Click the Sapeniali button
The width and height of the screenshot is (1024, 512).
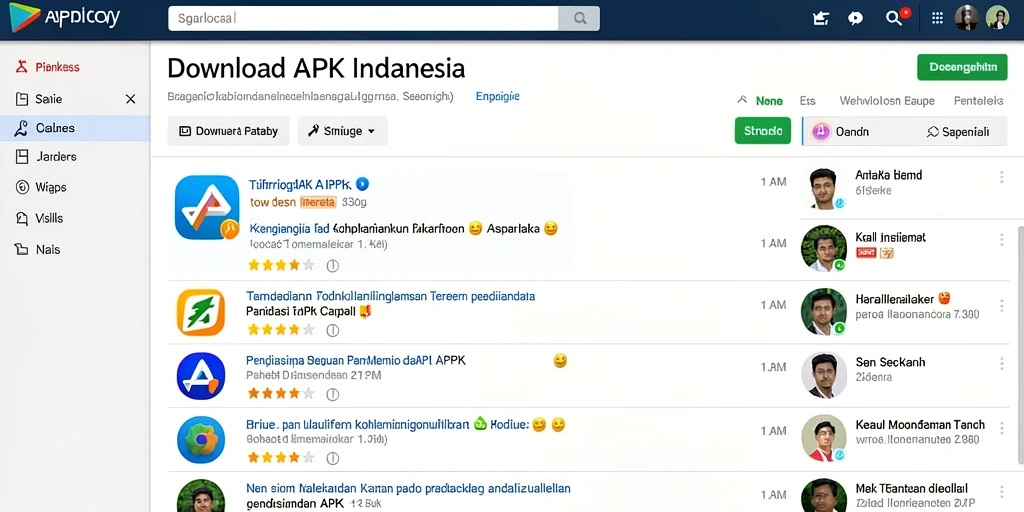click(x=958, y=131)
